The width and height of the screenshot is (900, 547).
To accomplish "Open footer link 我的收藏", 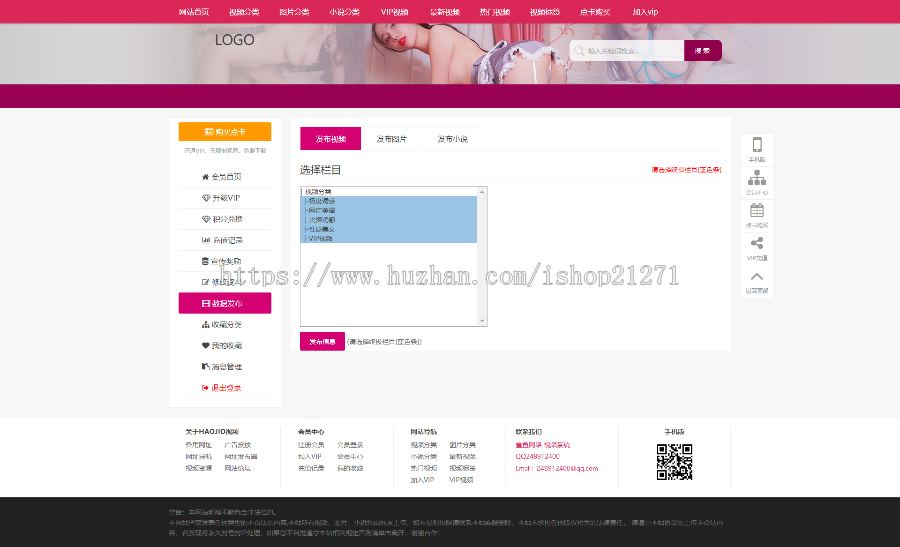I will [350, 468].
